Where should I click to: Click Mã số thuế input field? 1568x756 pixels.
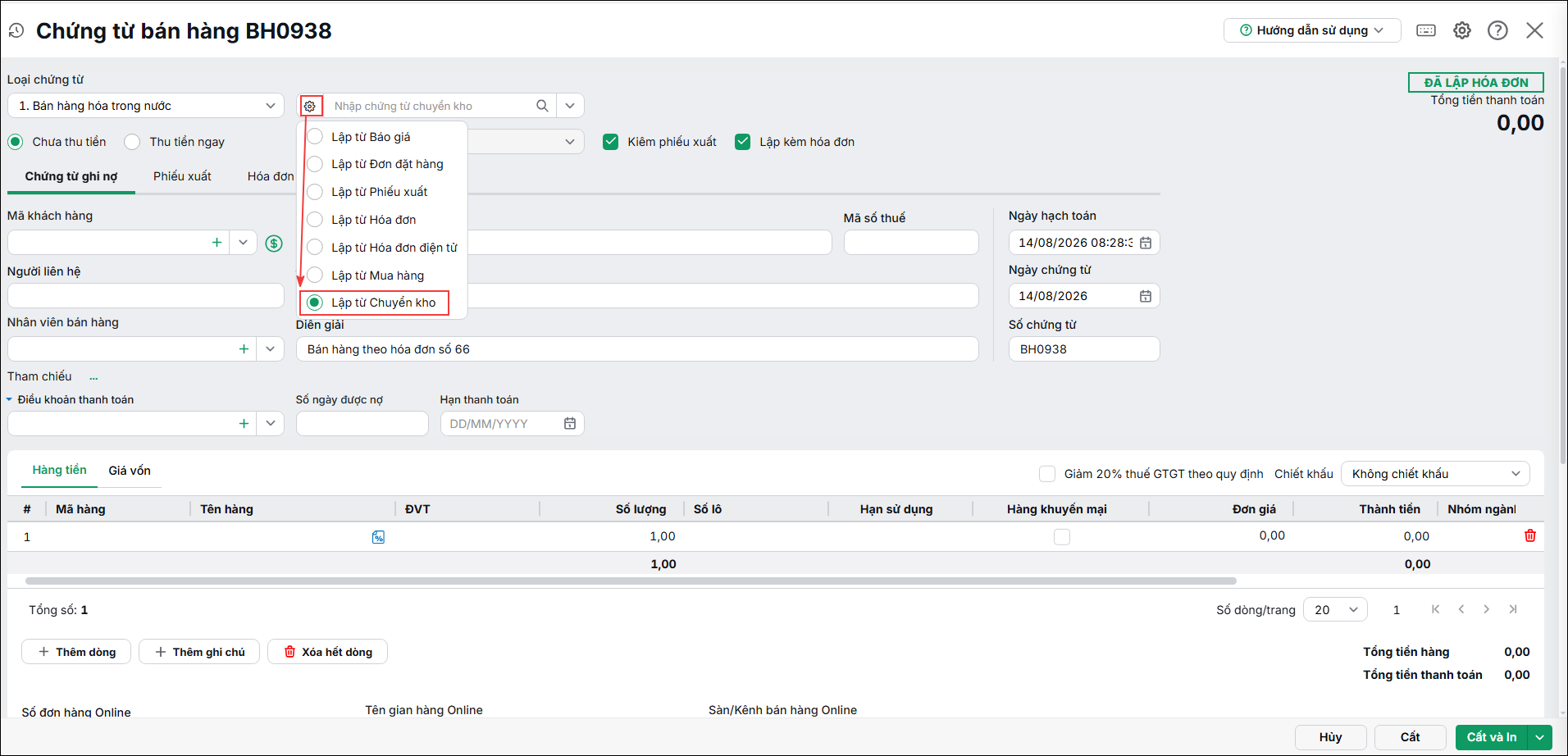(911, 243)
